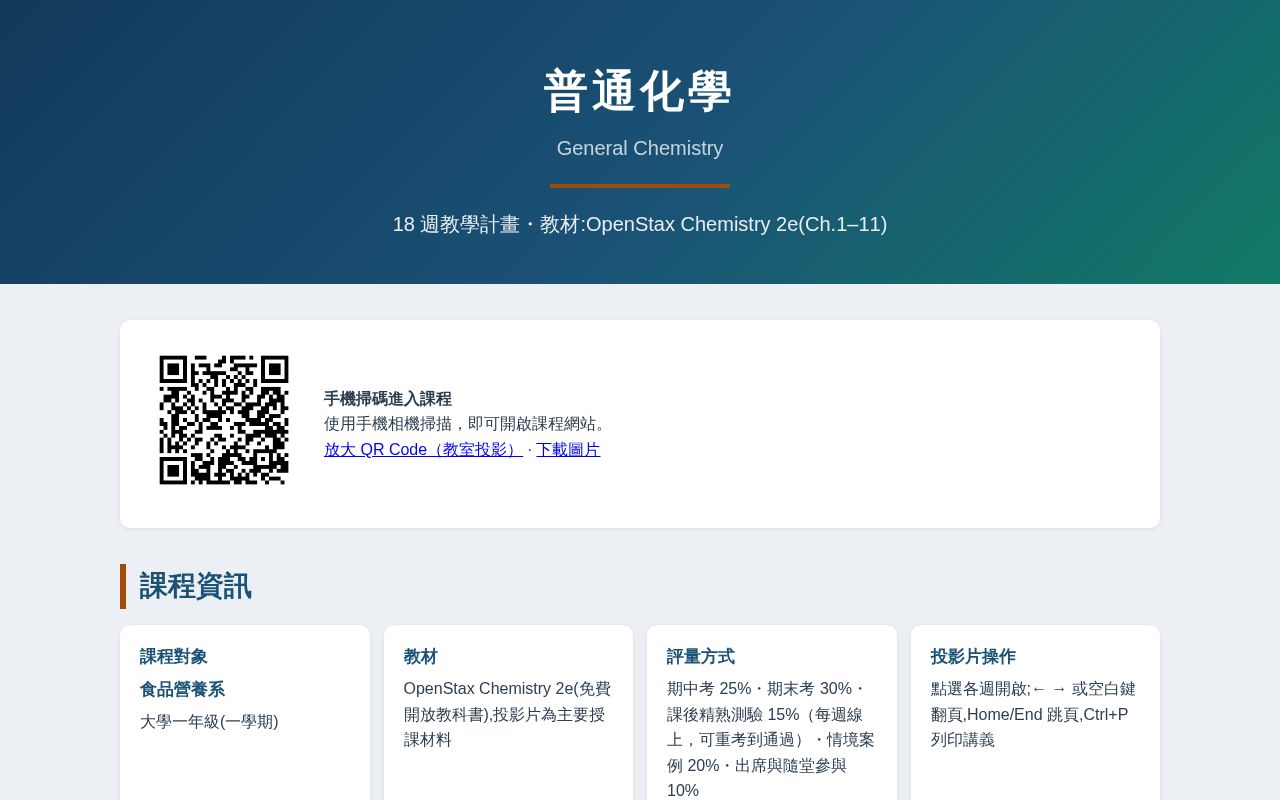This screenshot has width=1280, height=800.
Task: Click the 大學一年級(一學期) text
Action: pyautogui.click(x=209, y=722)
